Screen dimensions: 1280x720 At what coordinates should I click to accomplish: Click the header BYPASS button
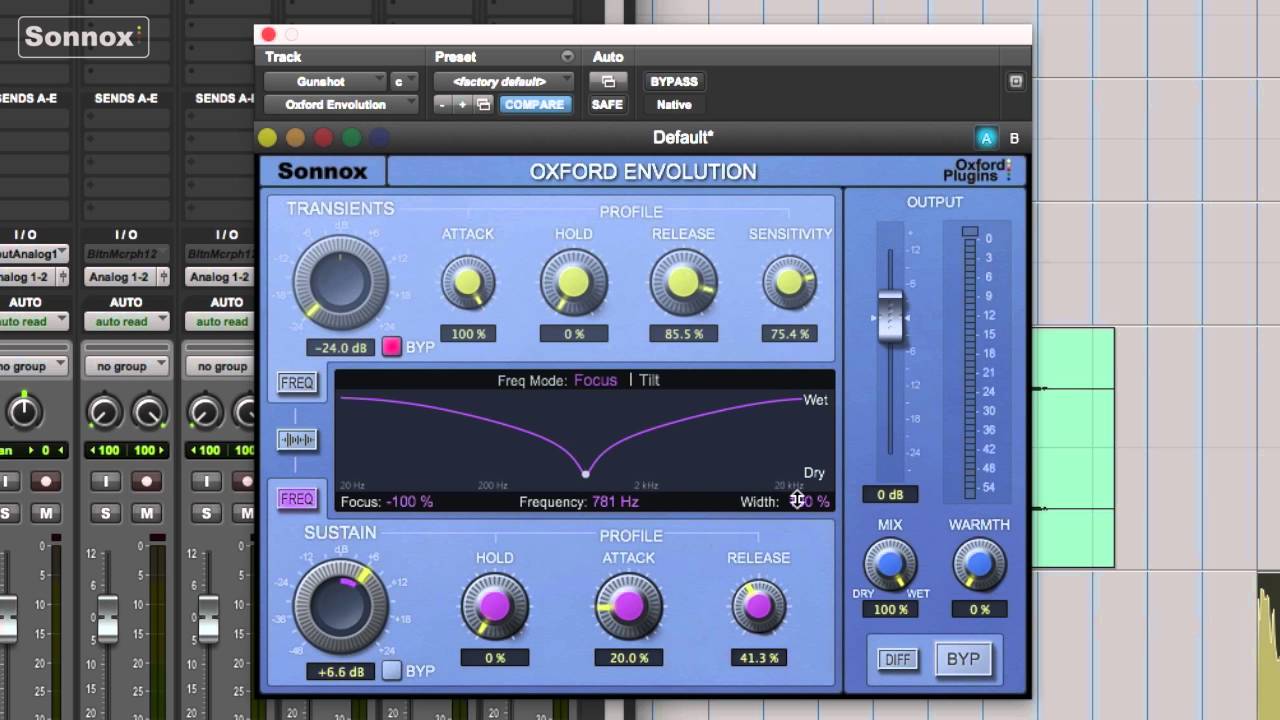click(674, 81)
